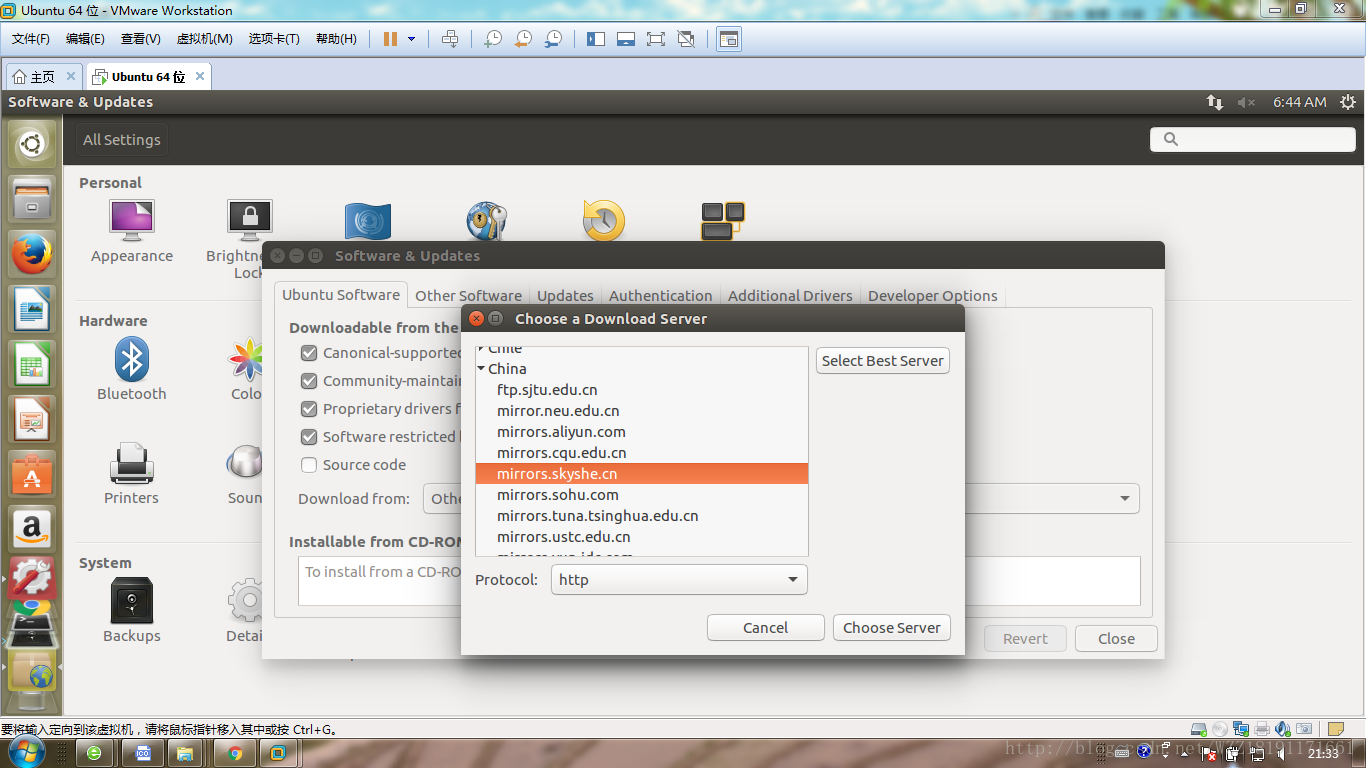
Task: Click the VMware pause VM button
Action: coord(390,39)
